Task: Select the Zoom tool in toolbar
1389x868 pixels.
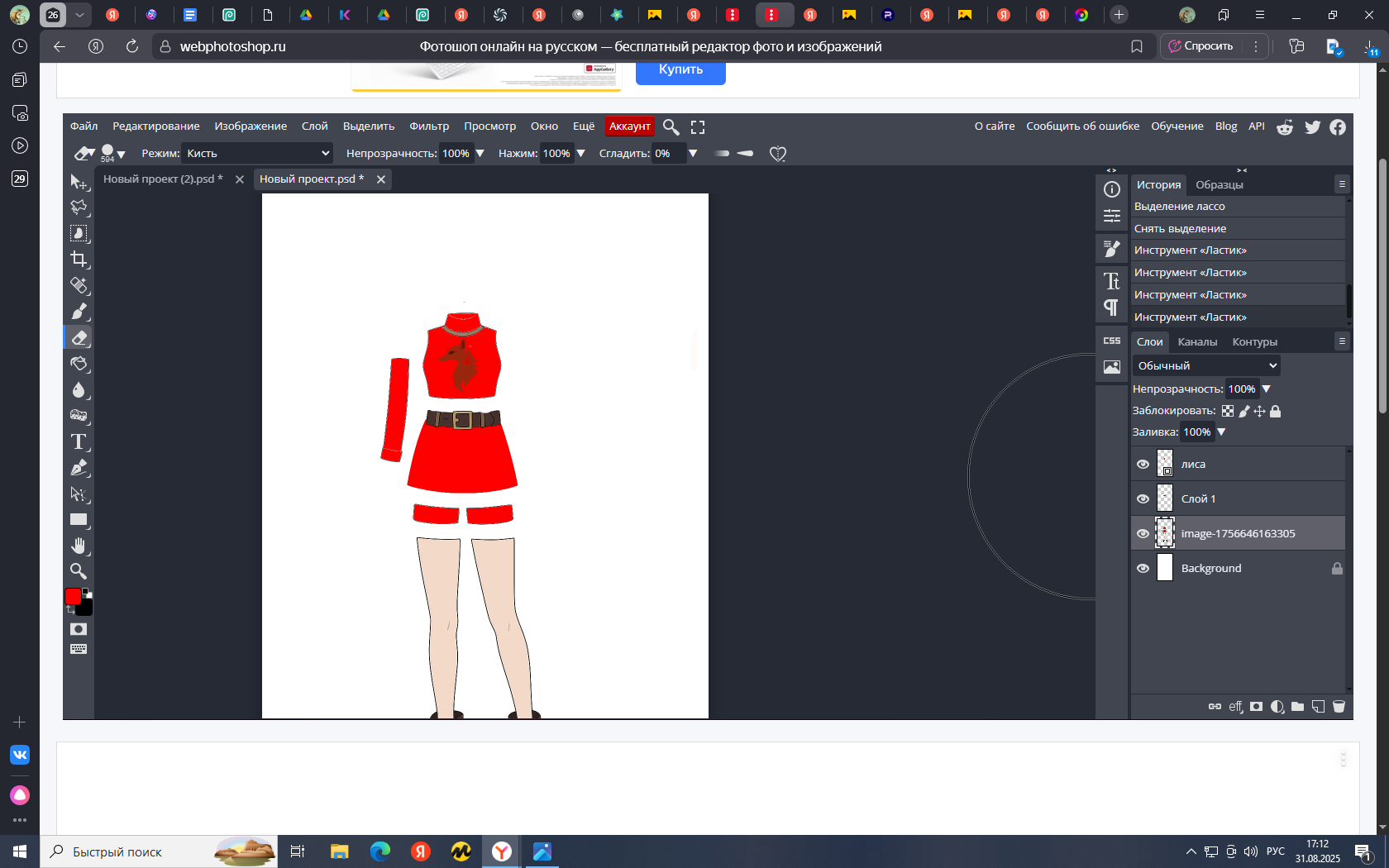Action: (x=79, y=571)
